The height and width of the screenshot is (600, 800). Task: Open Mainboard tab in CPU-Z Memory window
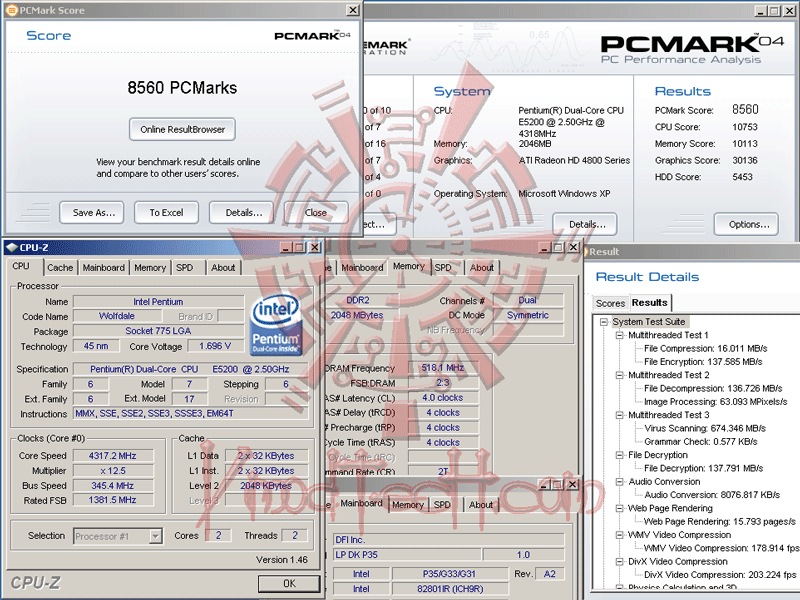click(362, 268)
